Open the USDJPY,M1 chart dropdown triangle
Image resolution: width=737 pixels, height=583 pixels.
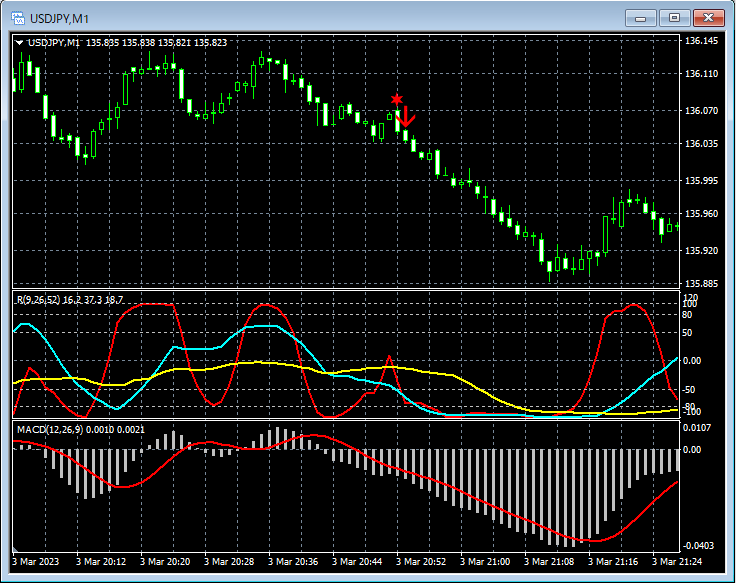coord(19,42)
